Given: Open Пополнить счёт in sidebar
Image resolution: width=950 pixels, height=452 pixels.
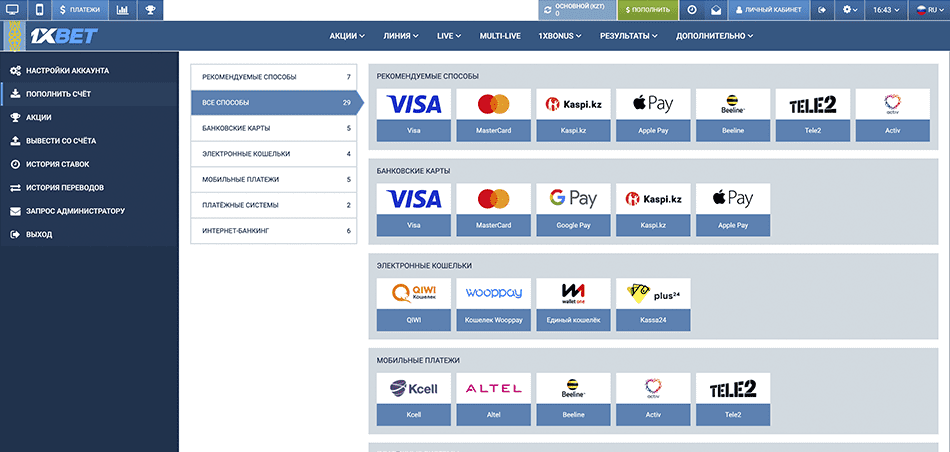Looking at the screenshot, I should pos(90,94).
